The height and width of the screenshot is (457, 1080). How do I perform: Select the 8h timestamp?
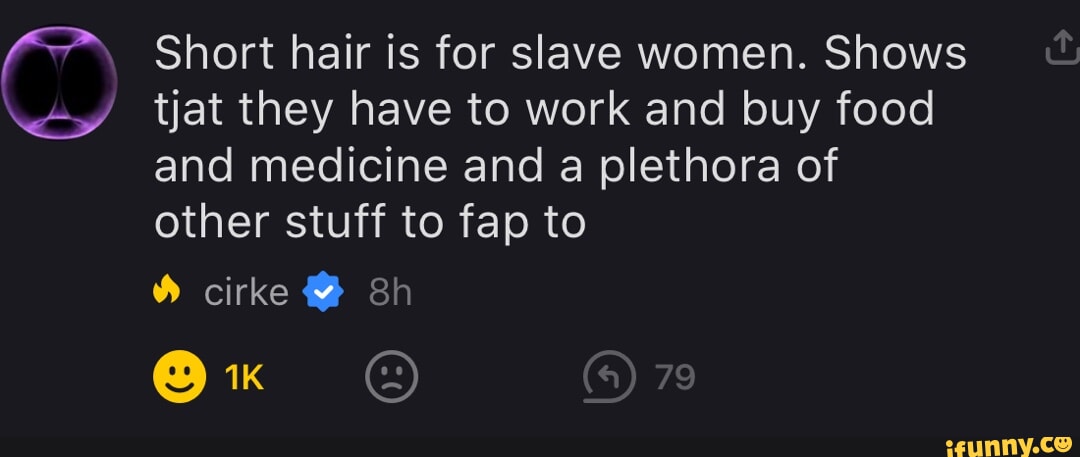pyautogui.click(x=390, y=294)
